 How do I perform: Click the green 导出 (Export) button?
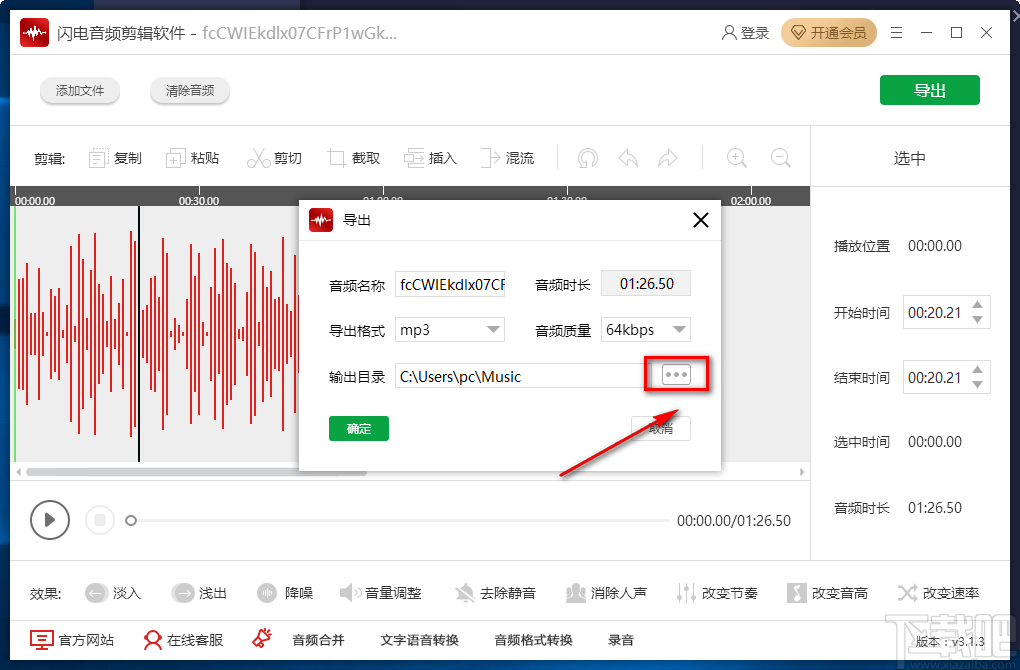[x=929, y=89]
